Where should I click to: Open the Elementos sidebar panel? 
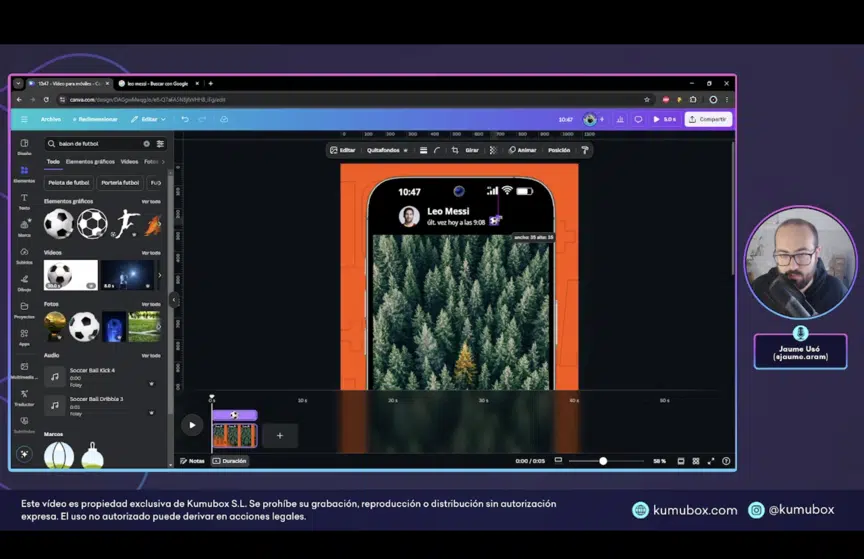coord(24,174)
